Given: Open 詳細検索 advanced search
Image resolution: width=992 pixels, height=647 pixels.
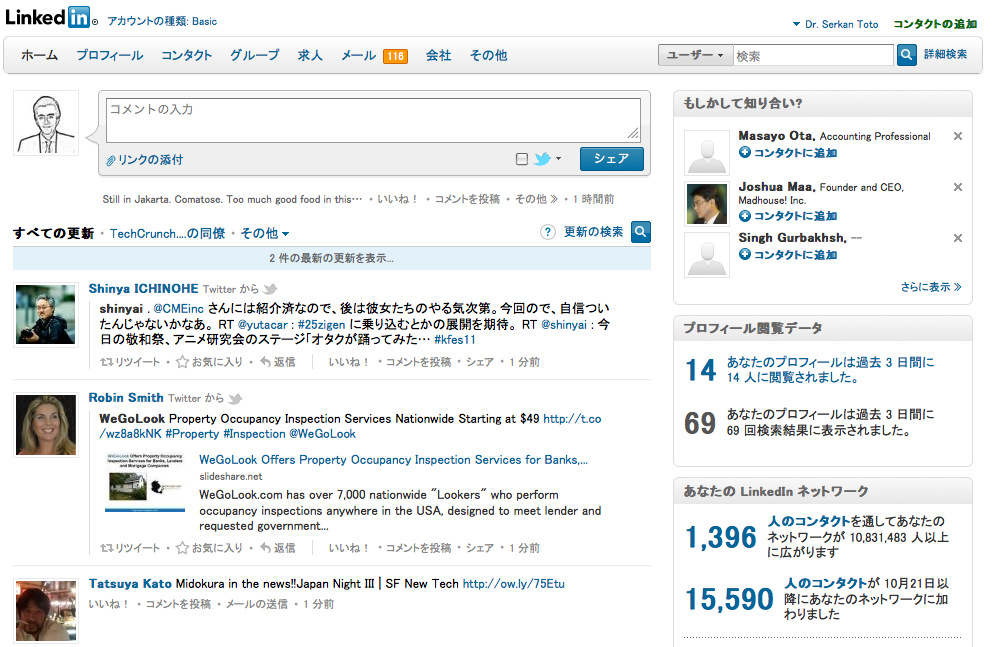Looking at the screenshot, I should pos(945,54).
